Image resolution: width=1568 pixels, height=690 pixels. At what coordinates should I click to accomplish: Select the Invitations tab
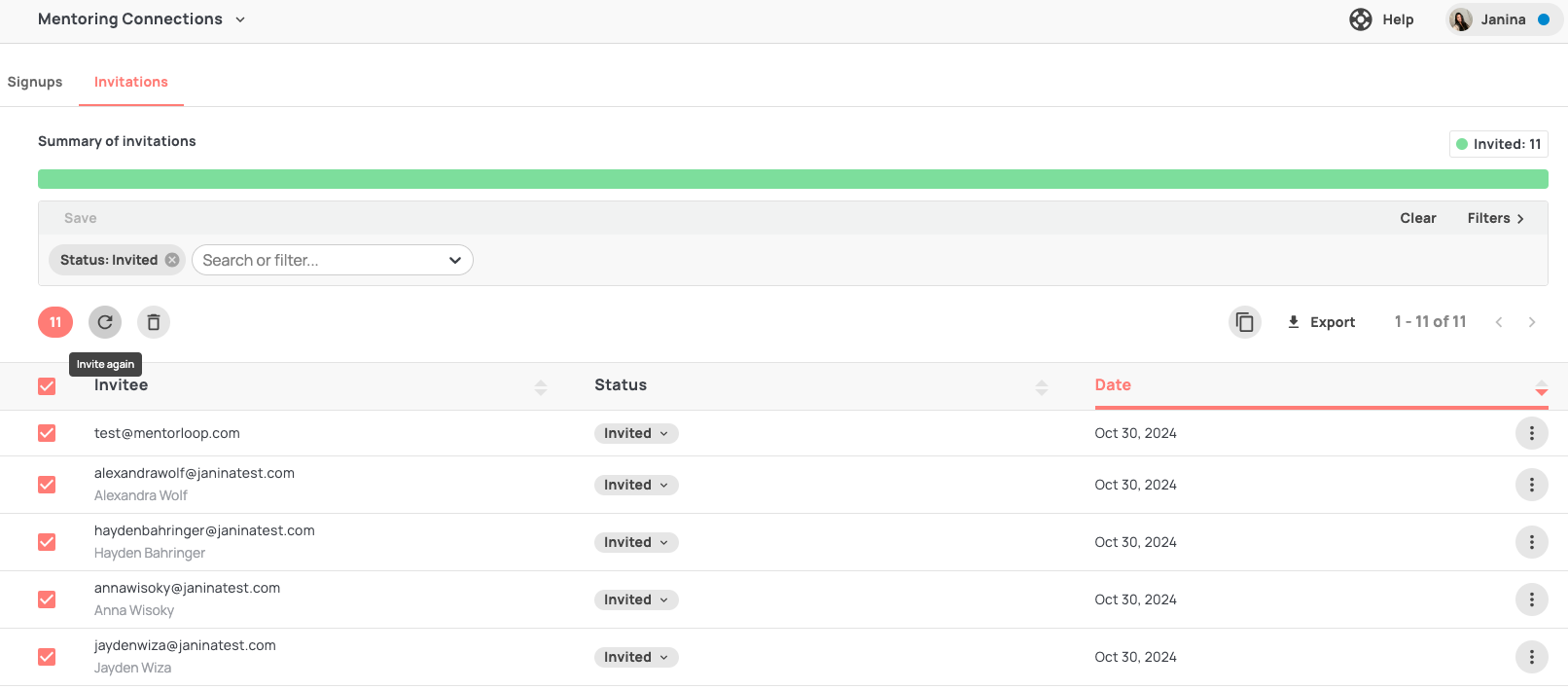coord(131,82)
